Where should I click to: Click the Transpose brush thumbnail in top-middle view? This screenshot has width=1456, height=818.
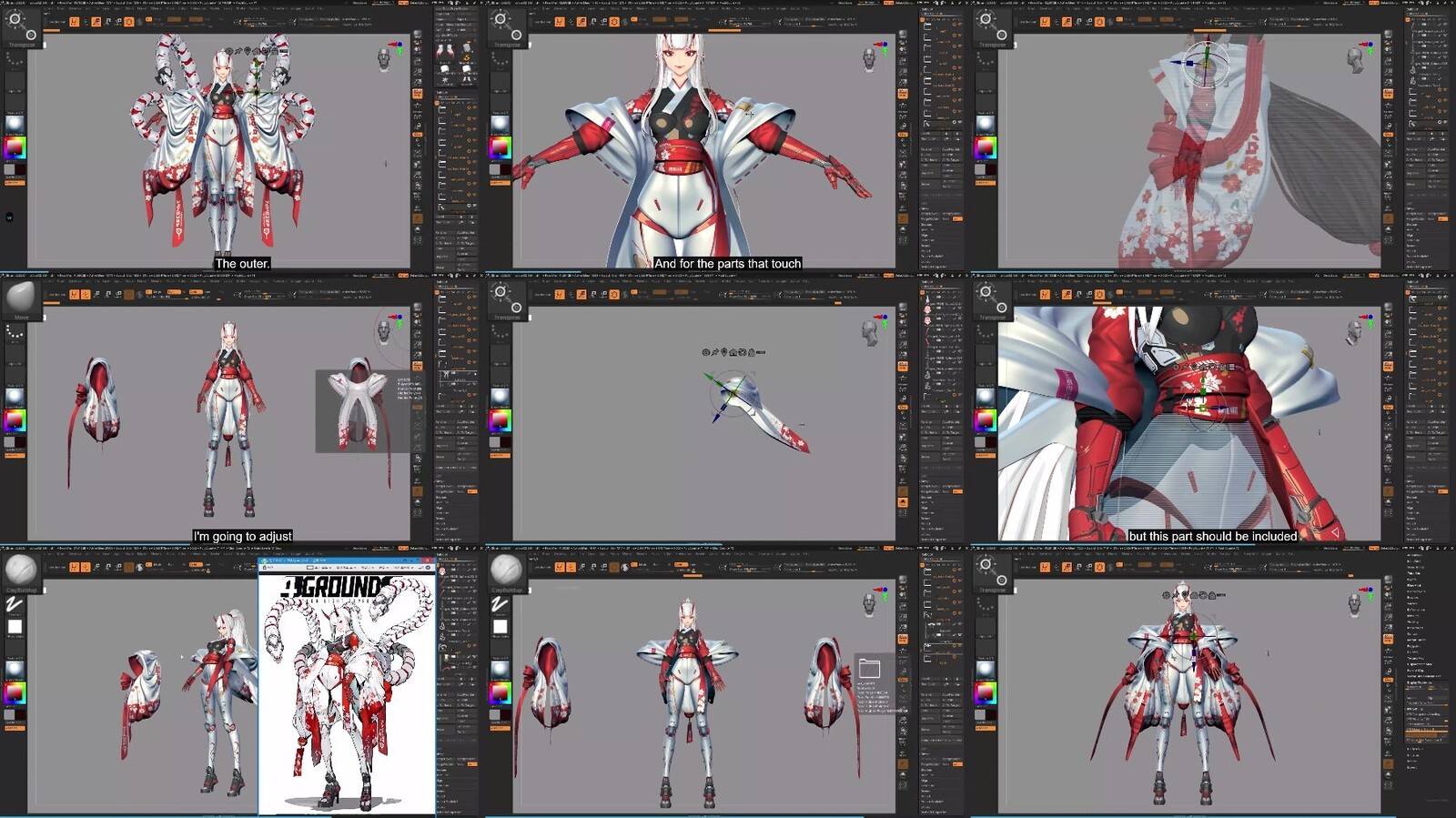point(506,27)
